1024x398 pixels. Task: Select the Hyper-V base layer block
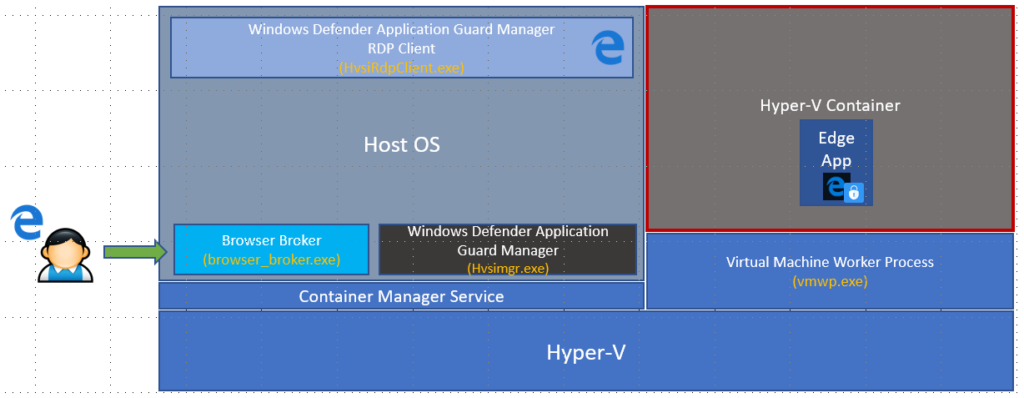(x=586, y=352)
